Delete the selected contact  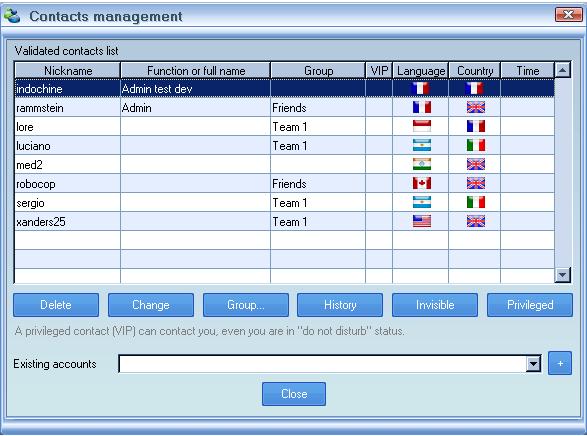tap(56, 305)
